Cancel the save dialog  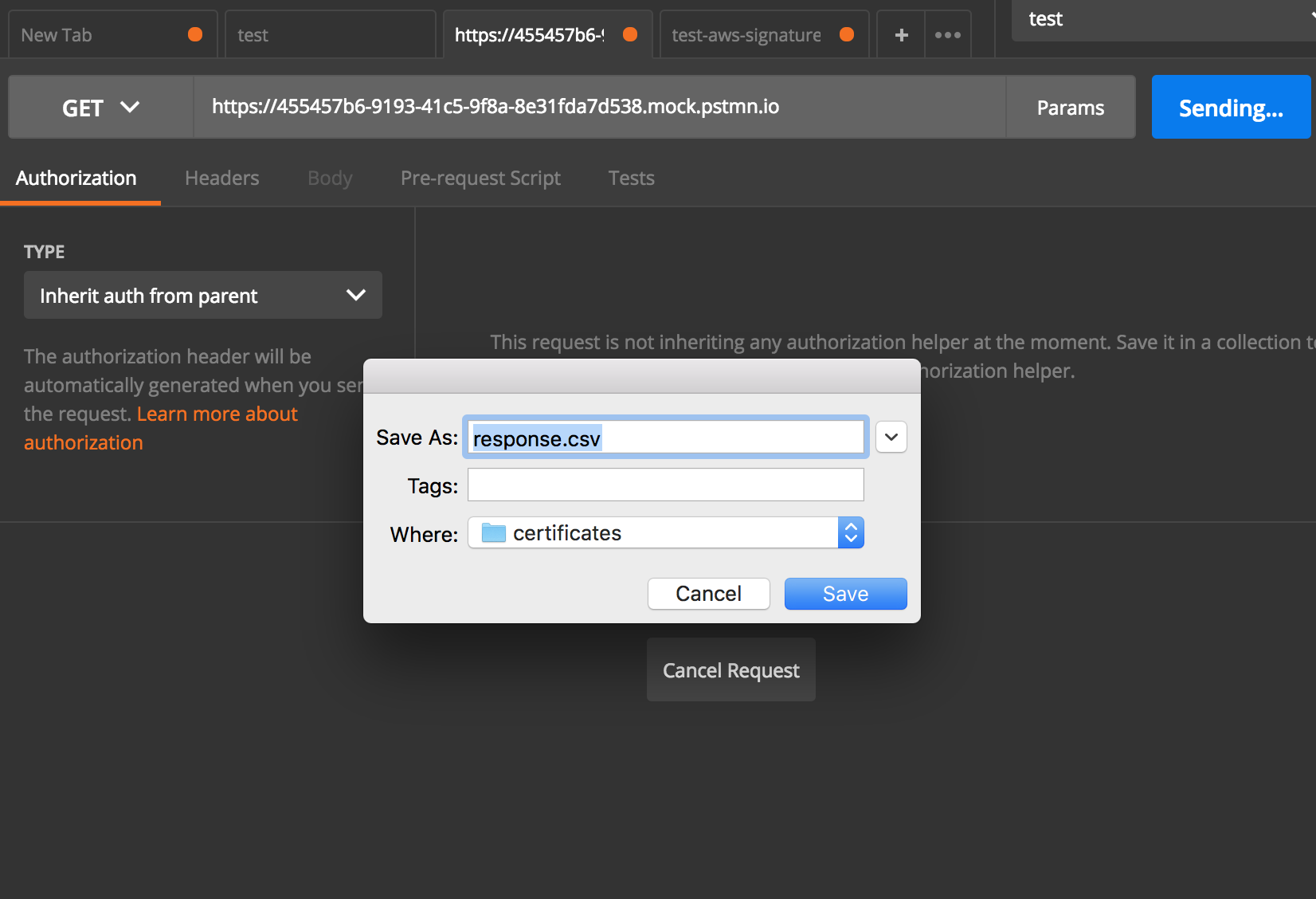pyautogui.click(x=707, y=593)
